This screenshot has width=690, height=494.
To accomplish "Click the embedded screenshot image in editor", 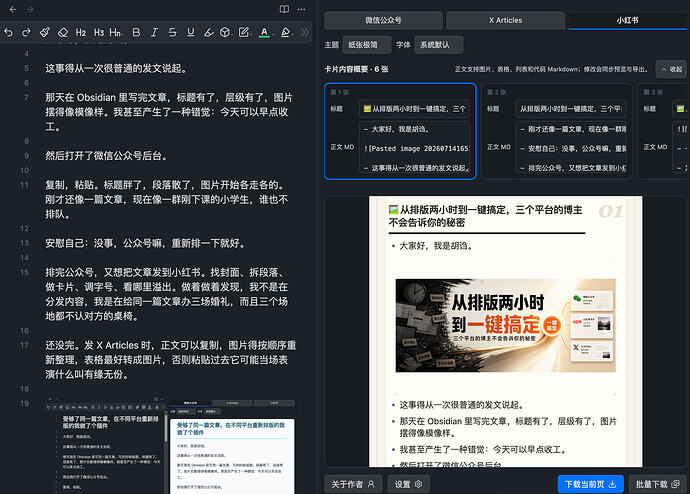I will [170, 445].
